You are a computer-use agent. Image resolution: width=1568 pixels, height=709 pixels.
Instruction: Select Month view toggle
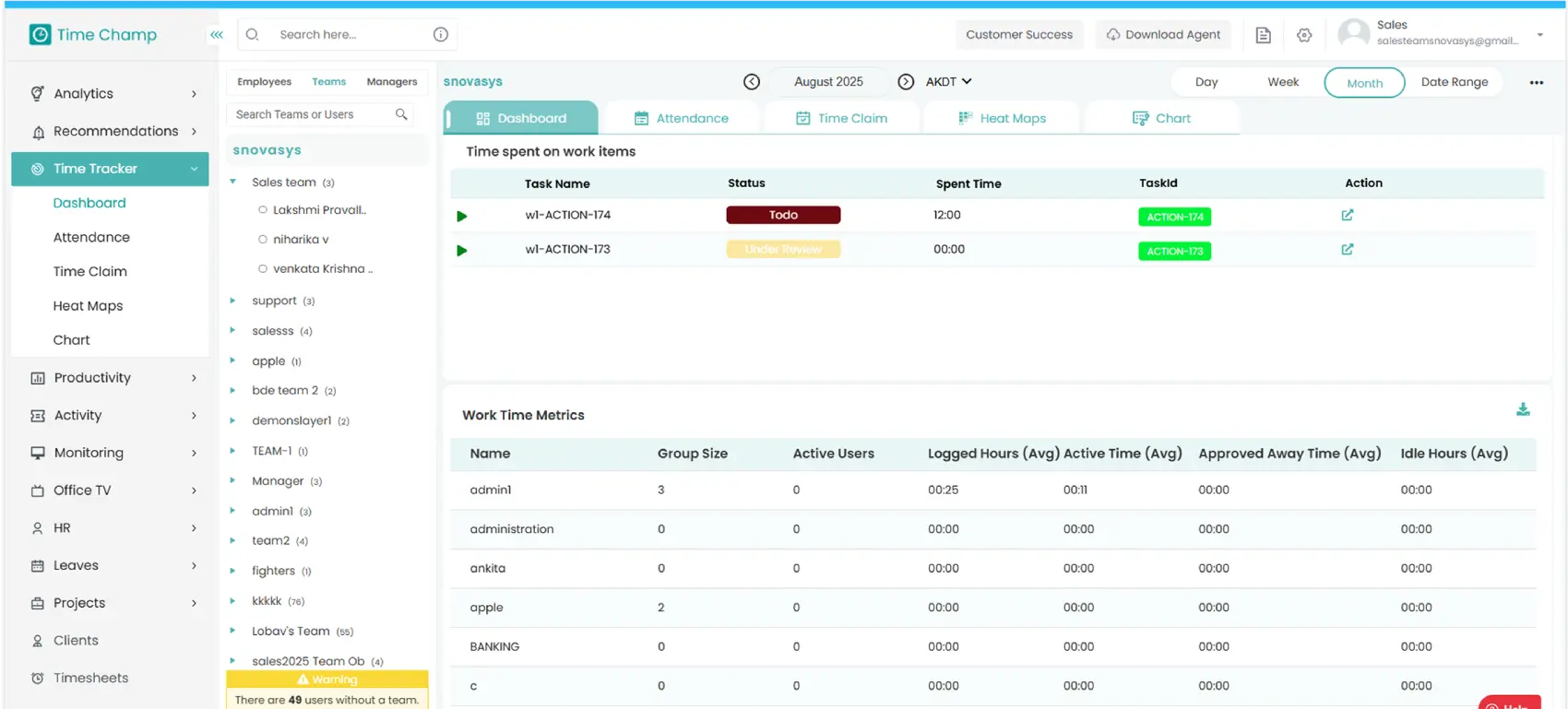[x=1363, y=83]
